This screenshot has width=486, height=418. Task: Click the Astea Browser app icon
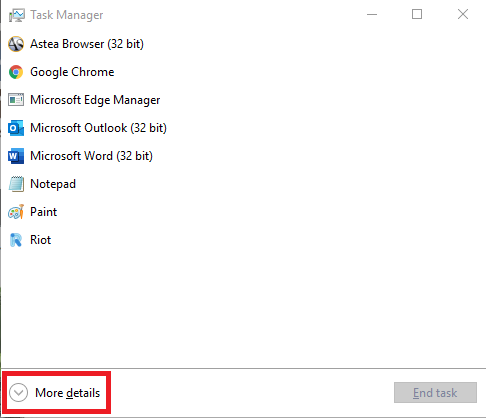[x=16, y=44]
